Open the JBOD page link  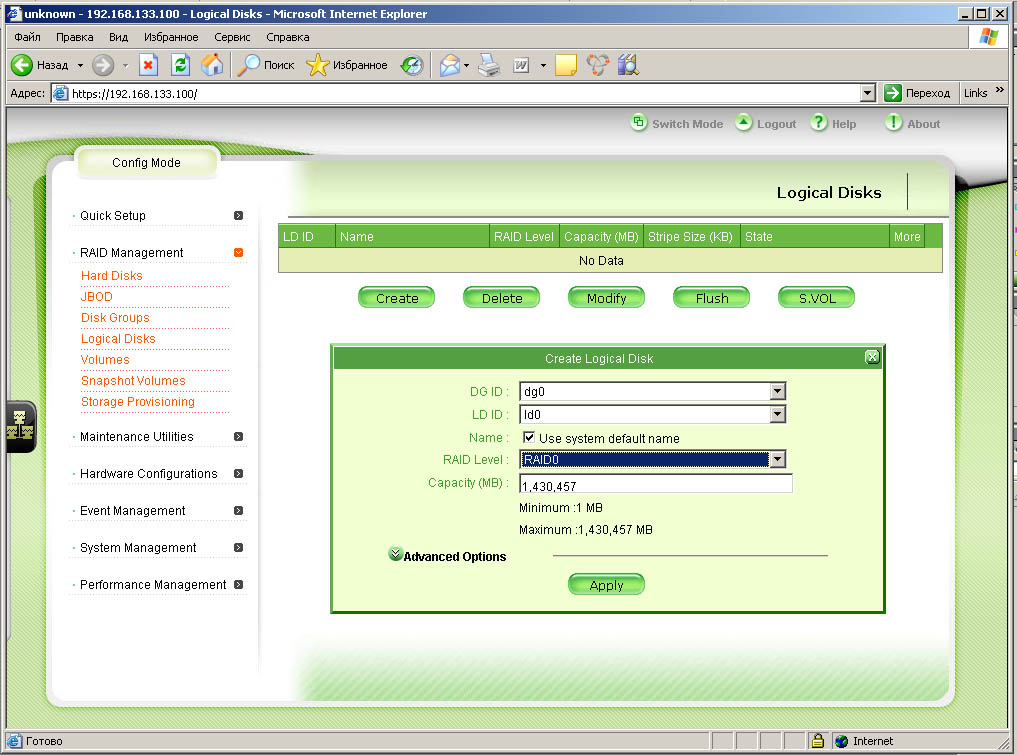pyautogui.click(x=97, y=296)
